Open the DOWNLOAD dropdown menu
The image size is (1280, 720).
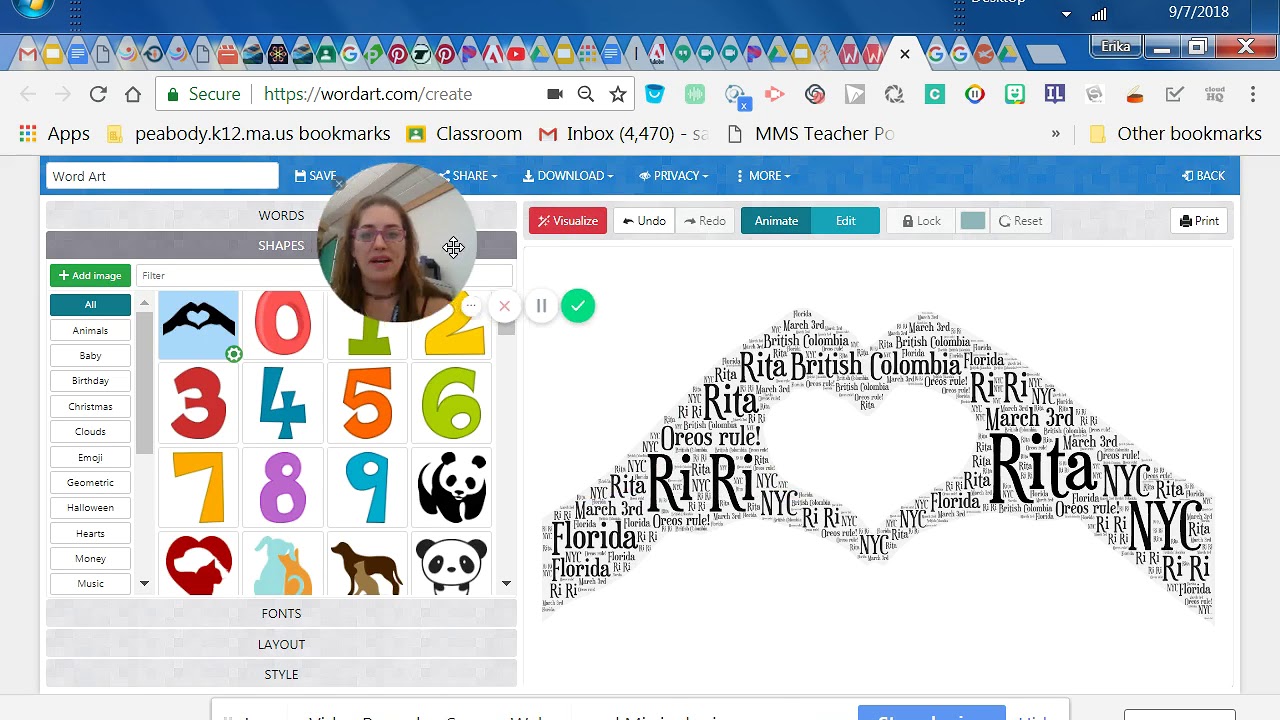pyautogui.click(x=568, y=176)
